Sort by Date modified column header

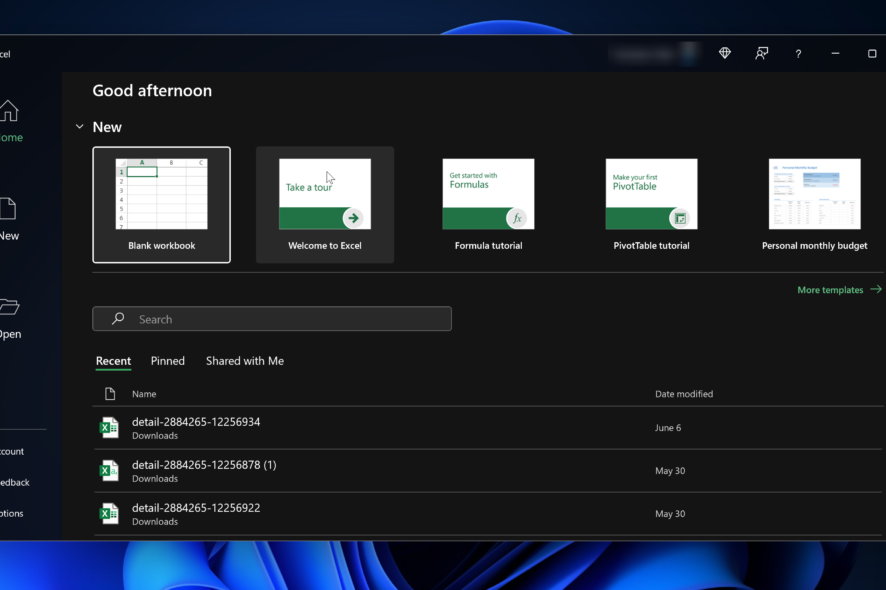pos(684,394)
